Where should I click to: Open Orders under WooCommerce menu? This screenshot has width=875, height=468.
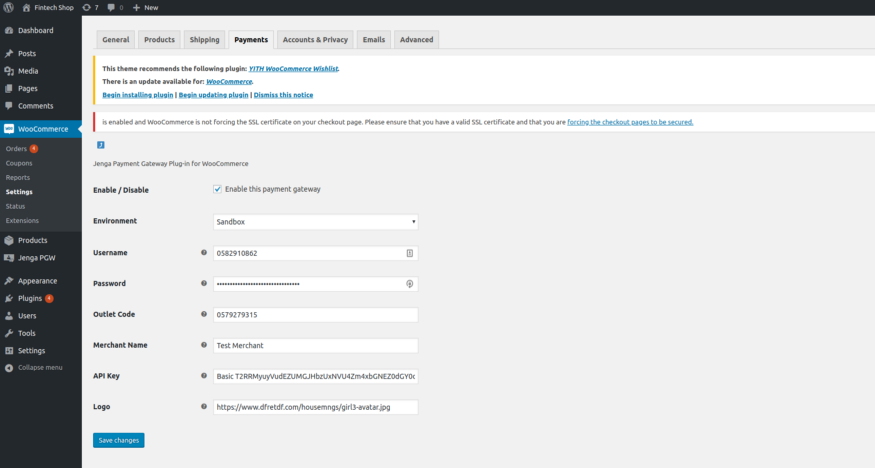pyautogui.click(x=16, y=149)
